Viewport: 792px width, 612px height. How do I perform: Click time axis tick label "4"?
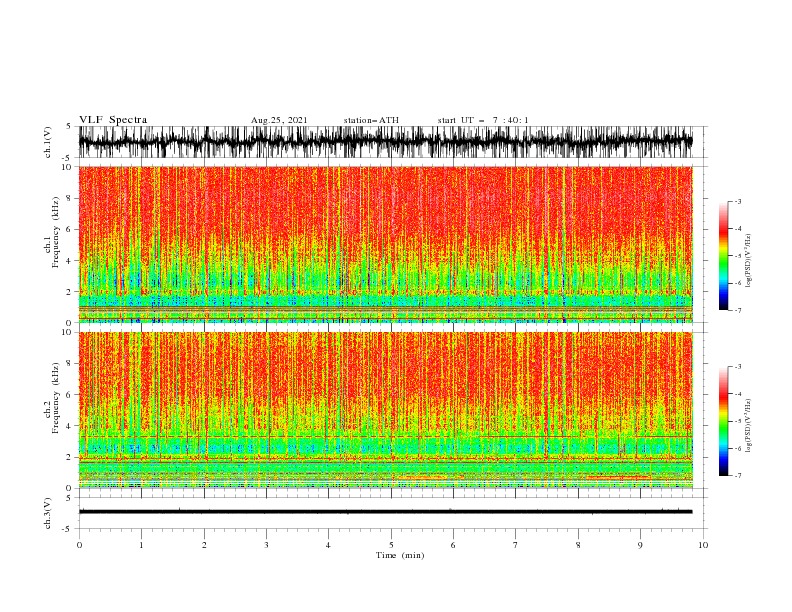[x=328, y=545]
